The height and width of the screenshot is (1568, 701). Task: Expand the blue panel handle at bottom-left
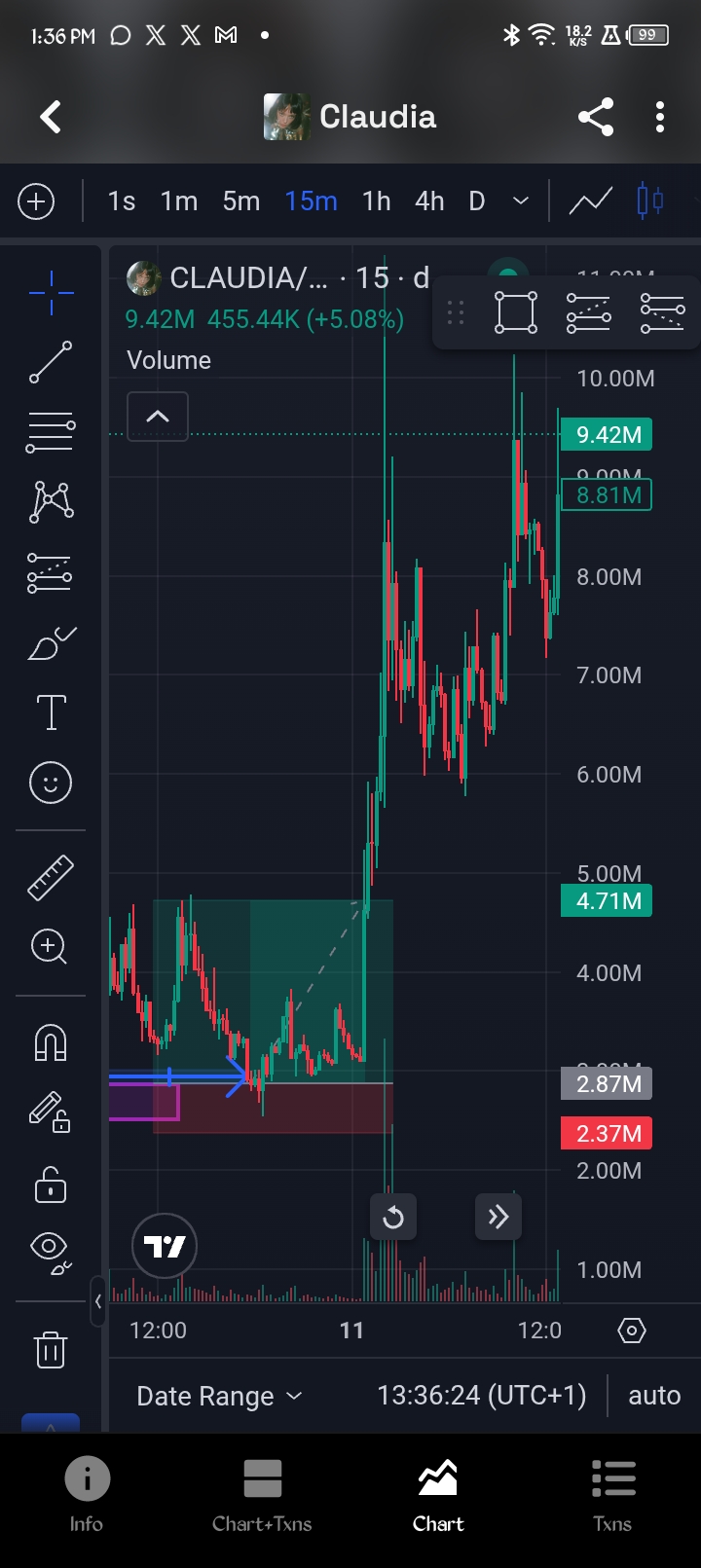(x=50, y=1422)
